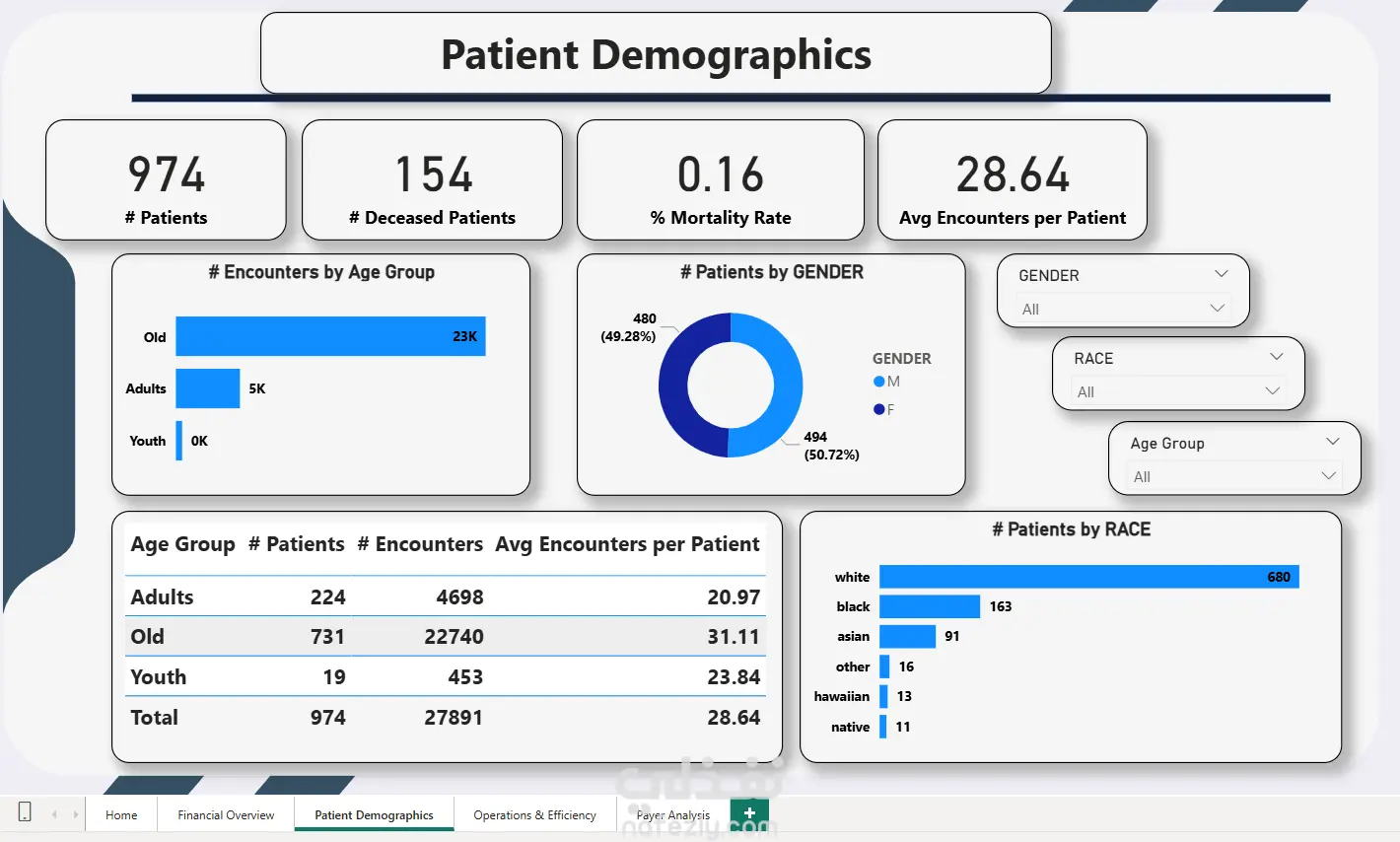
Task: Sort by the Age Group column header
Action: [182, 544]
